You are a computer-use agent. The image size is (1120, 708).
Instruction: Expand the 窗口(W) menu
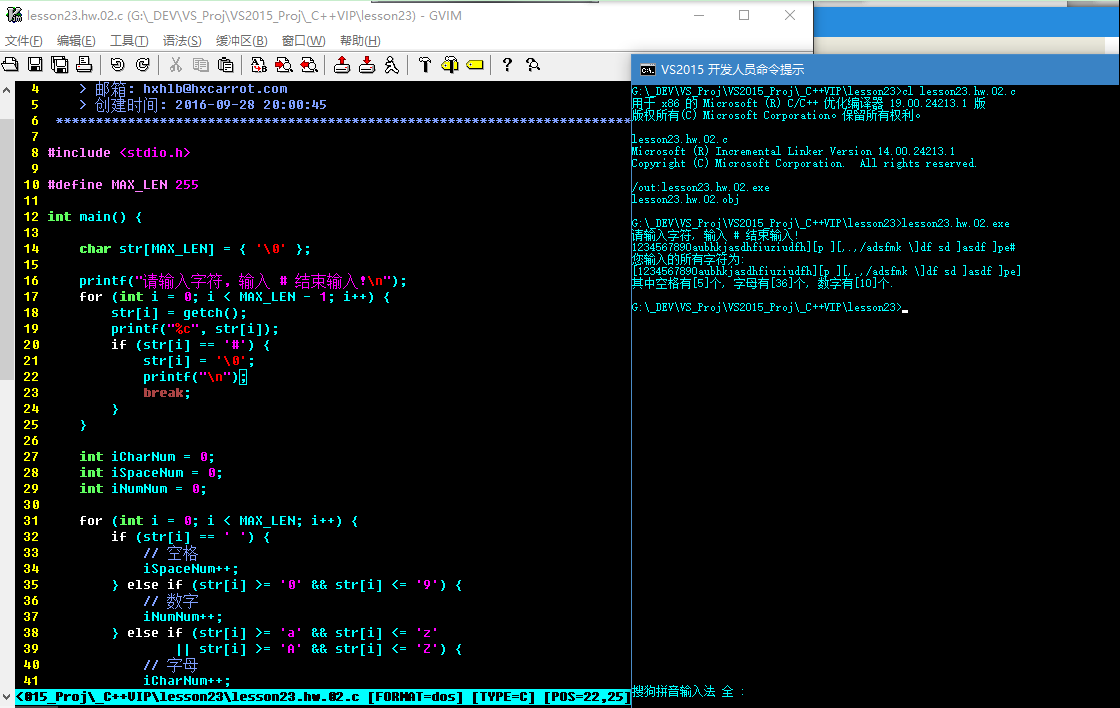pyautogui.click(x=303, y=41)
